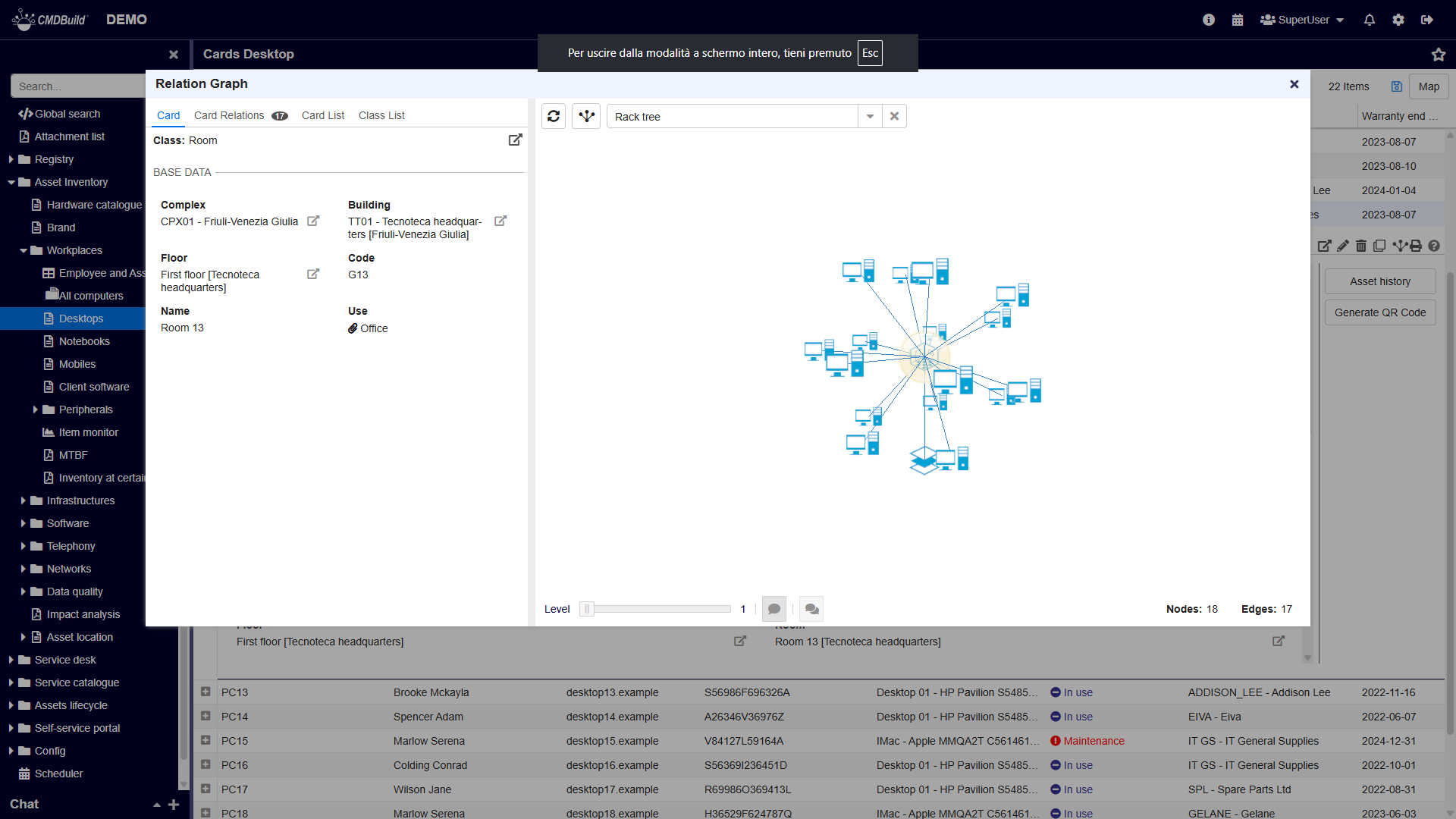Open calendar icon in top bar

click(1238, 20)
